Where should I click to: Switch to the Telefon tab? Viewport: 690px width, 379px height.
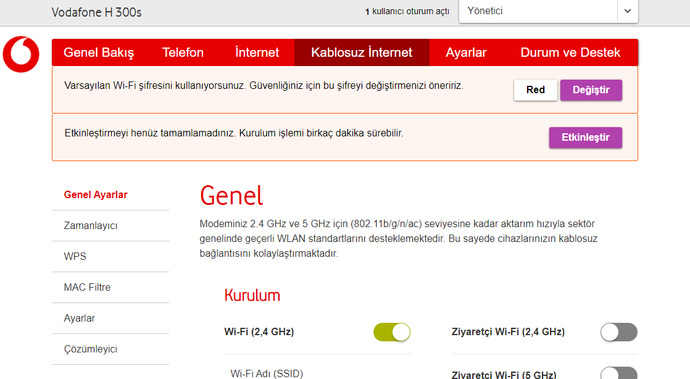click(x=183, y=52)
